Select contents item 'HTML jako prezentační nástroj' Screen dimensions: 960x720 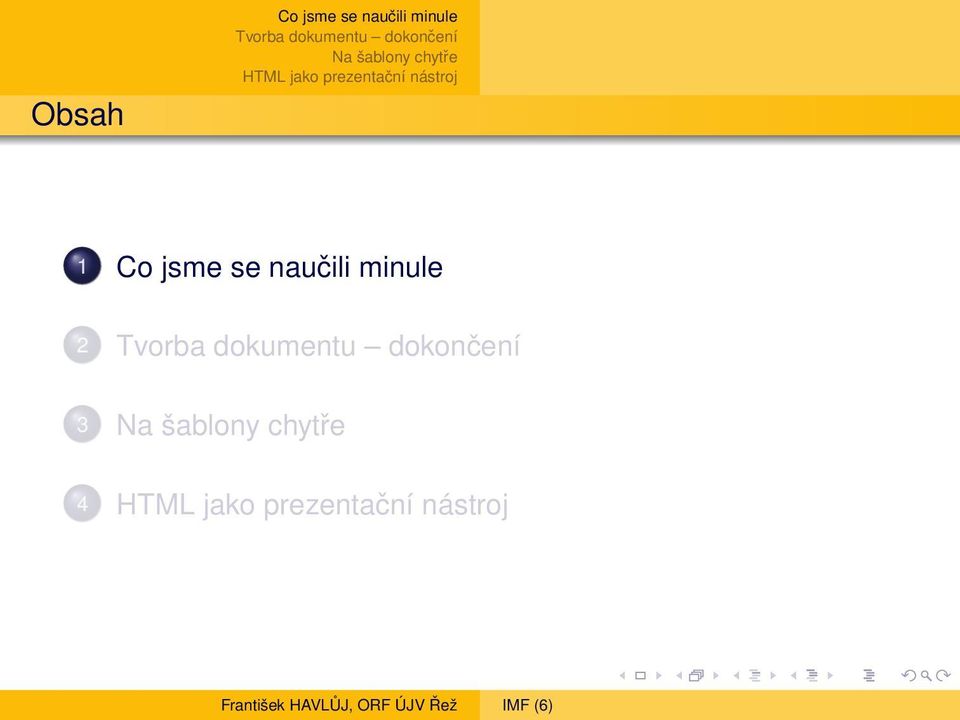coord(312,505)
